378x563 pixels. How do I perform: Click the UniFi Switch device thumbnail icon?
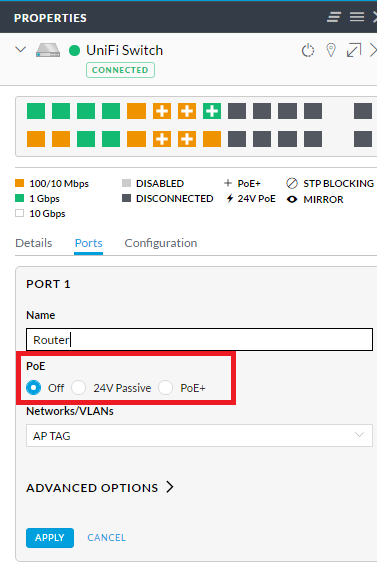(48, 50)
